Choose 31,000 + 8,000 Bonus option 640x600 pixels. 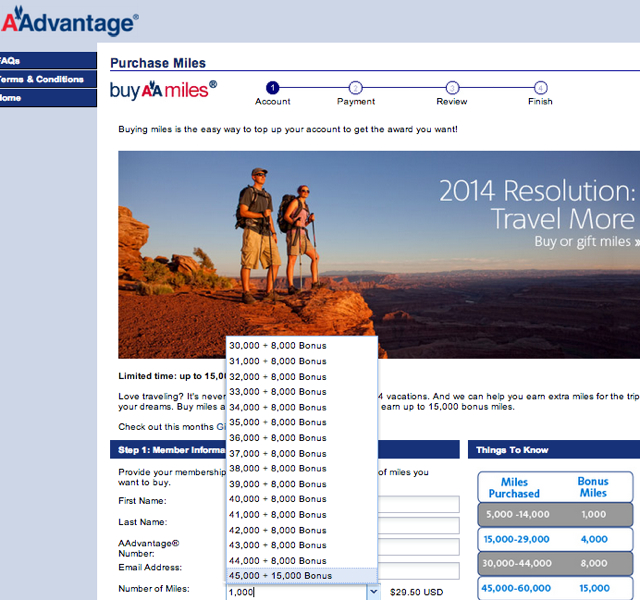tap(302, 361)
